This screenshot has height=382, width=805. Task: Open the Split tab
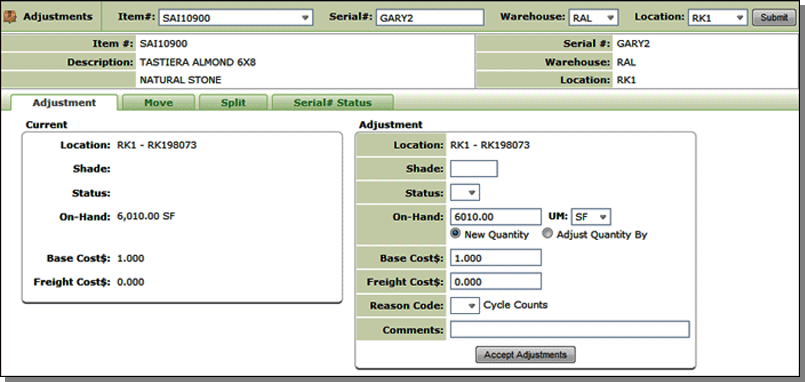coord(233,103)
